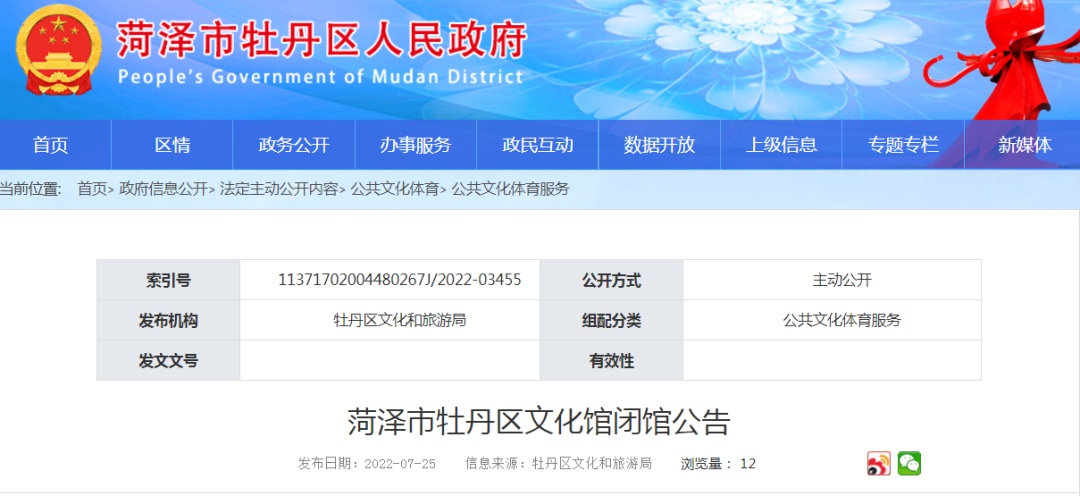
Task: Click publish date 2022-07-25
Action: point(399,464)
